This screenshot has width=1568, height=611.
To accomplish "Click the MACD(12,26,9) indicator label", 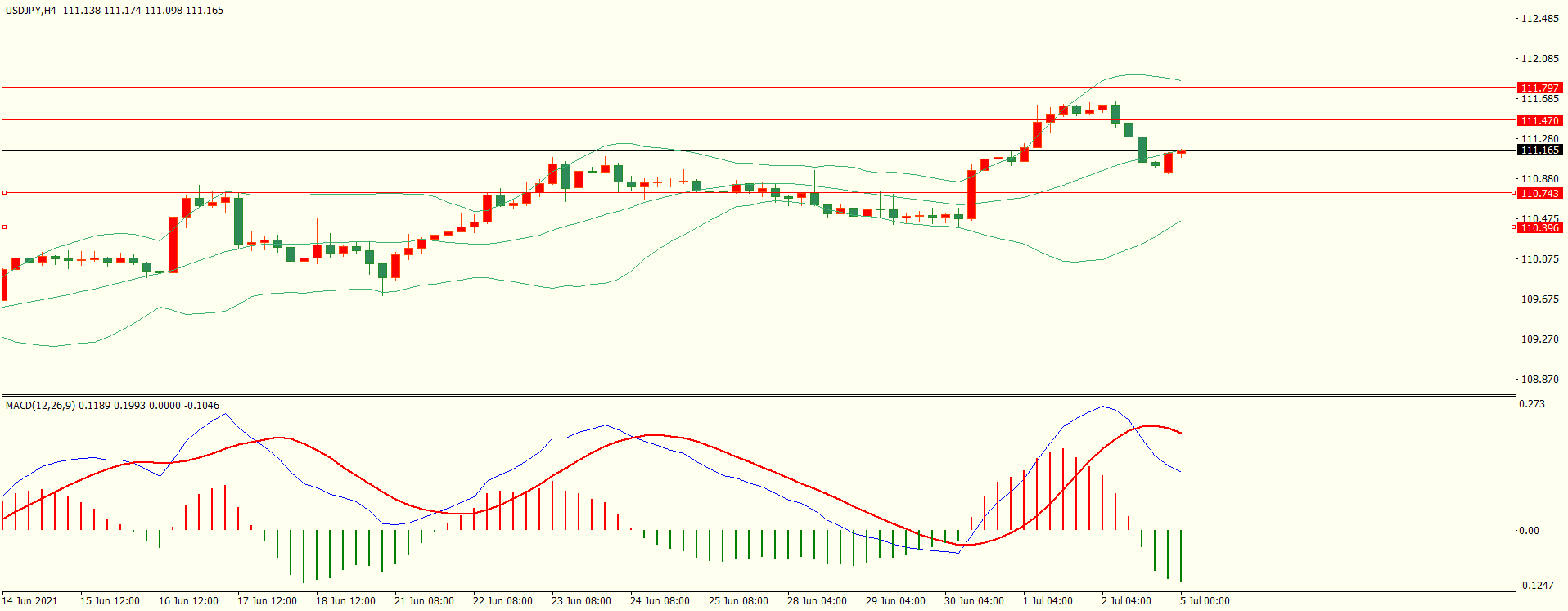I will (x=40, y=405).
